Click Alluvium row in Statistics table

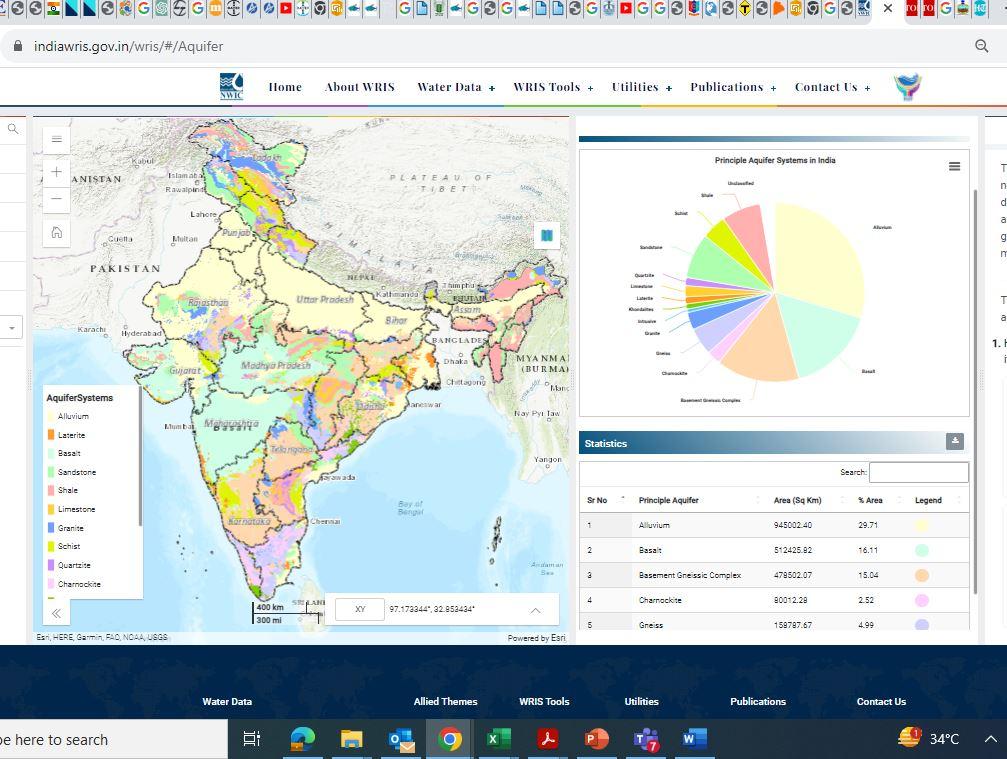[774, 525]
